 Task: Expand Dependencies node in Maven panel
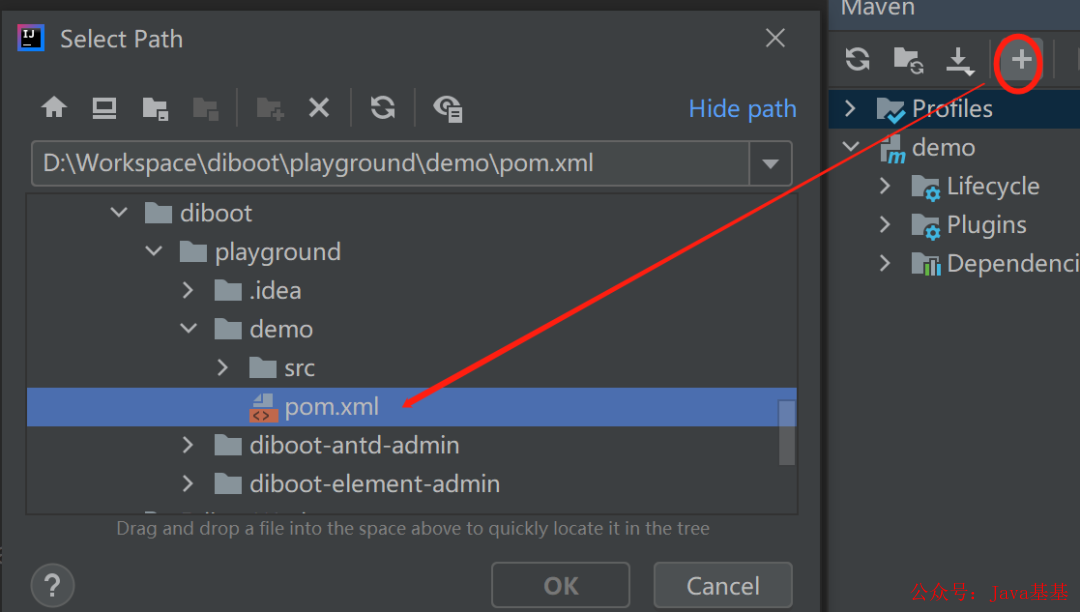[x=885, y=263]
